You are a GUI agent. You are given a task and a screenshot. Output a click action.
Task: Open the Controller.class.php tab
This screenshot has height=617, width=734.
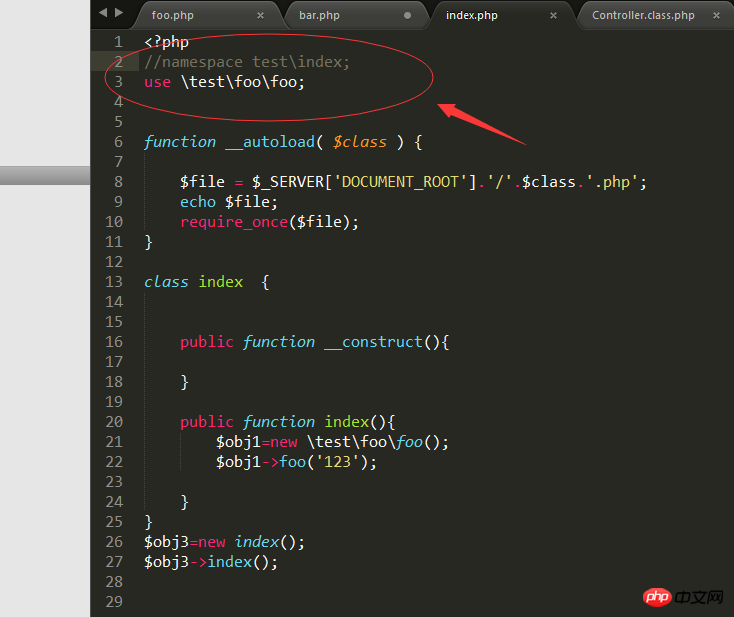(643, 15)
